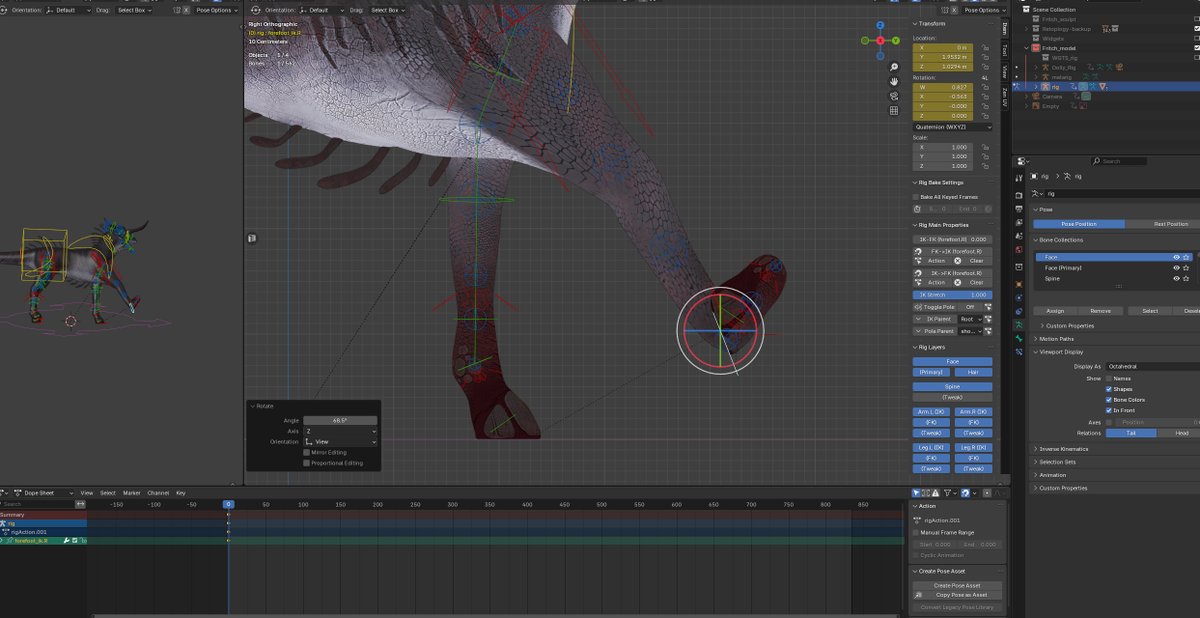Open the Marker menu in Dope Sheet
Screen dimensions: 1200x618
(131, 493)
